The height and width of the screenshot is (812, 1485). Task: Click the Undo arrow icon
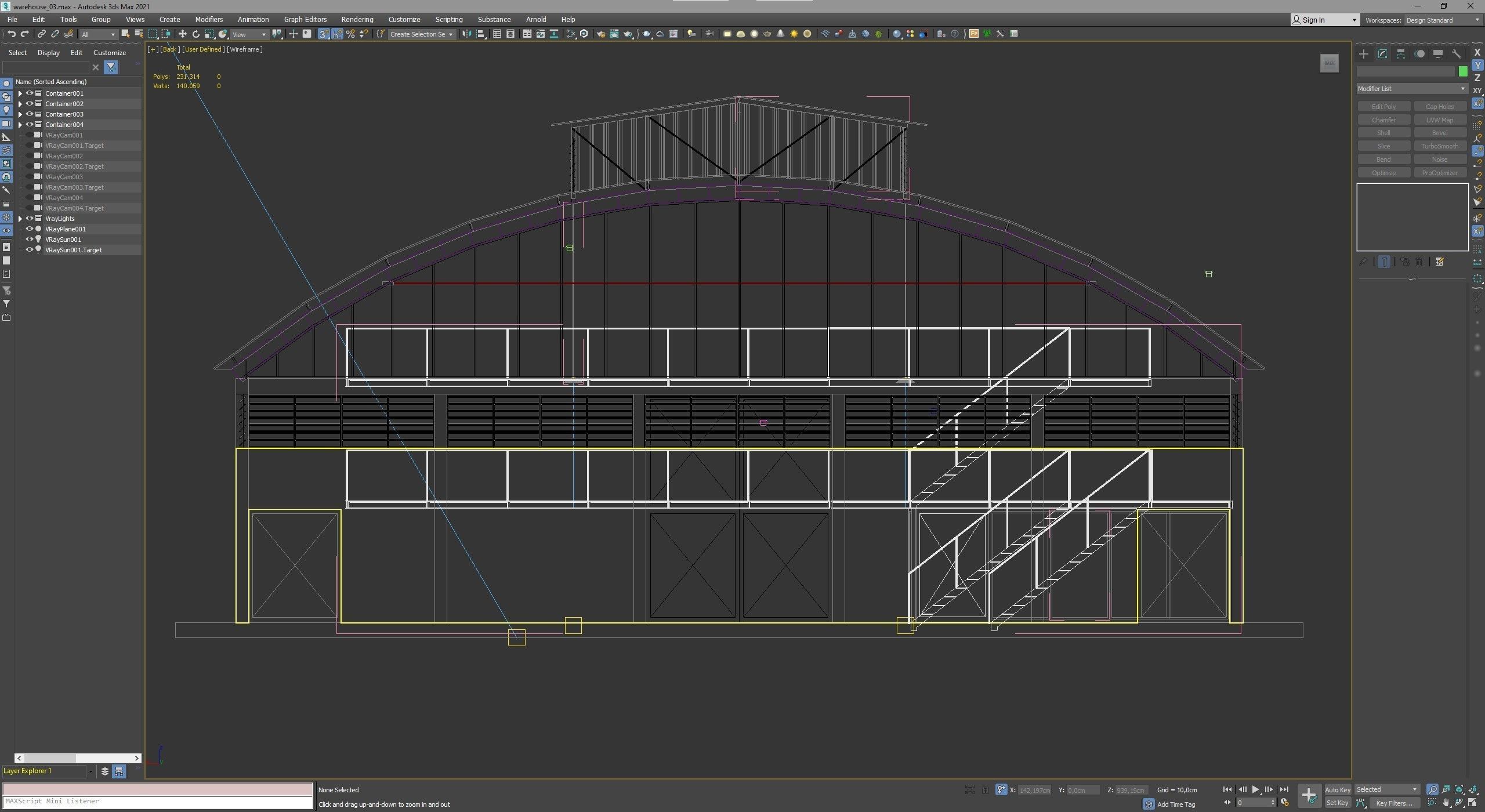(x=10, y=34)
